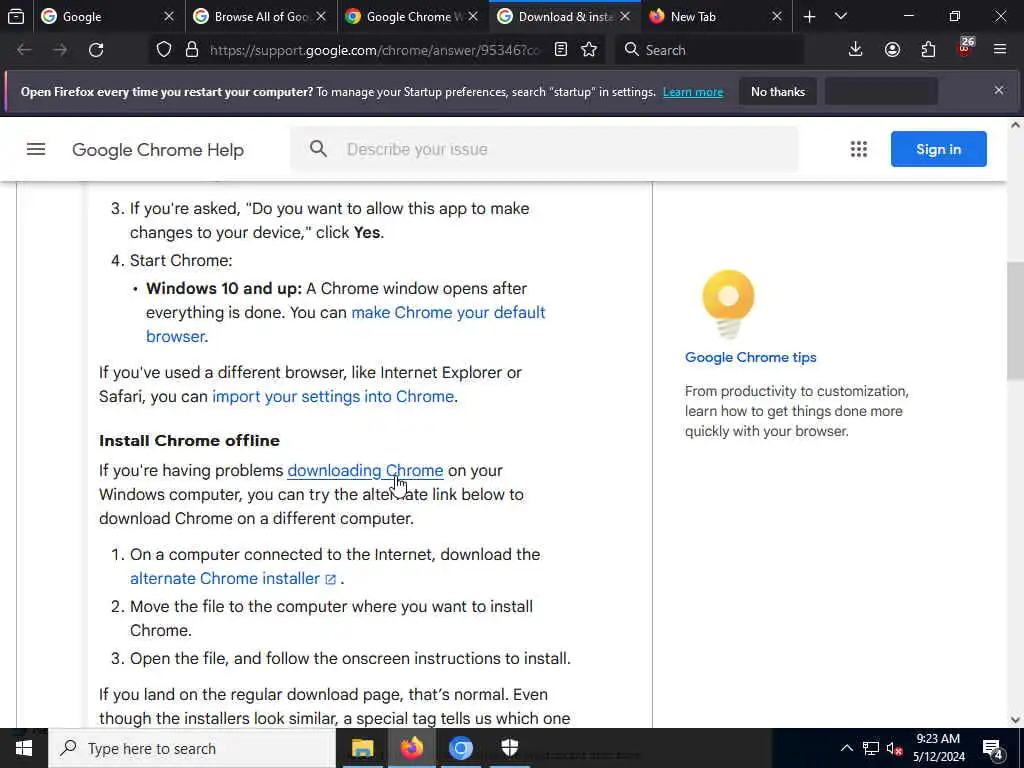Follow the downloading Chrome link
Viewport: 1024px width, 768px height.
(365, 470)
